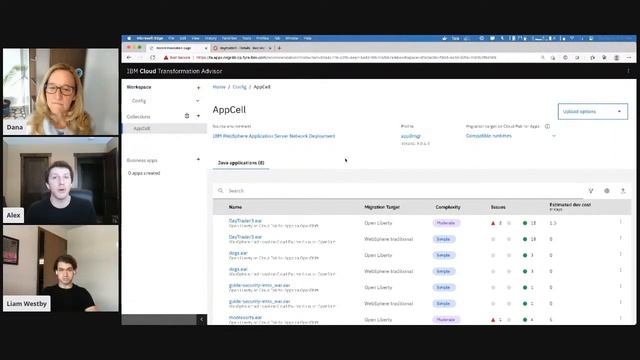Collapse the Business apps section

pyautogui.click(x=198, y=160)
